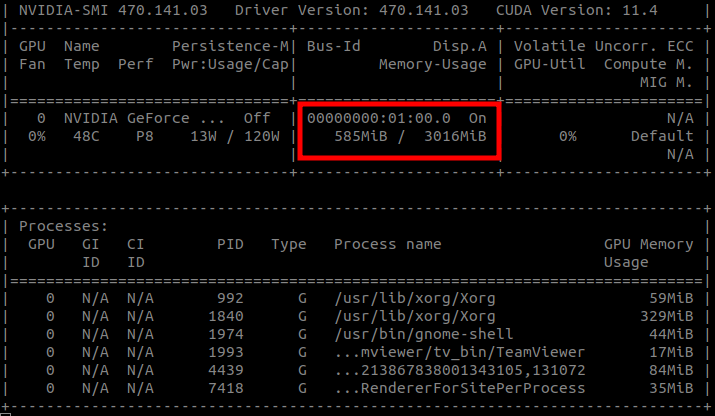715x416 pixels.
Task: Click the CUDA Version 11.4 text
Action: (577, 10)
